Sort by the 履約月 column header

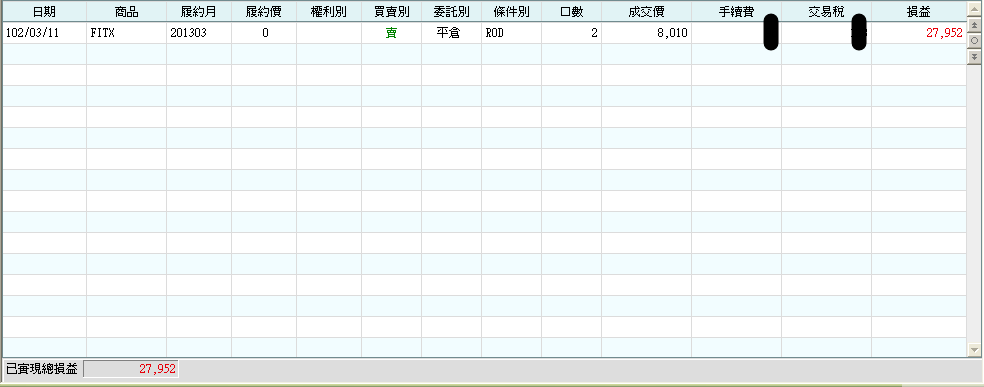click(x=199, y=12)
